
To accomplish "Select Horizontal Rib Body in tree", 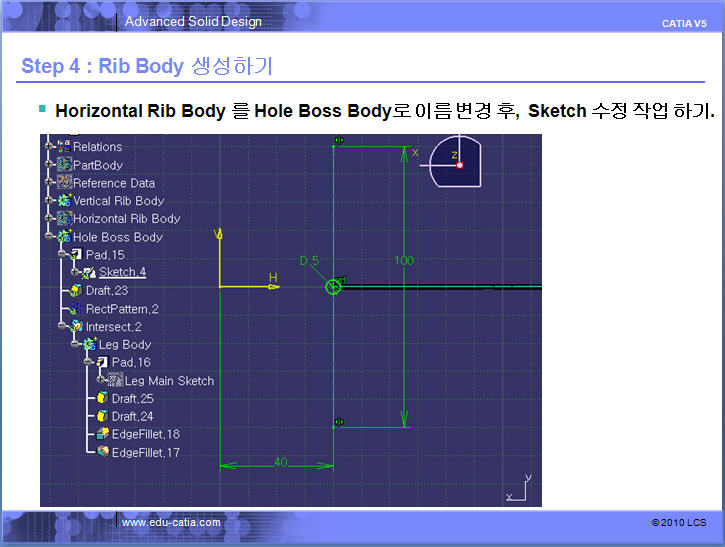I will [126, 219].
